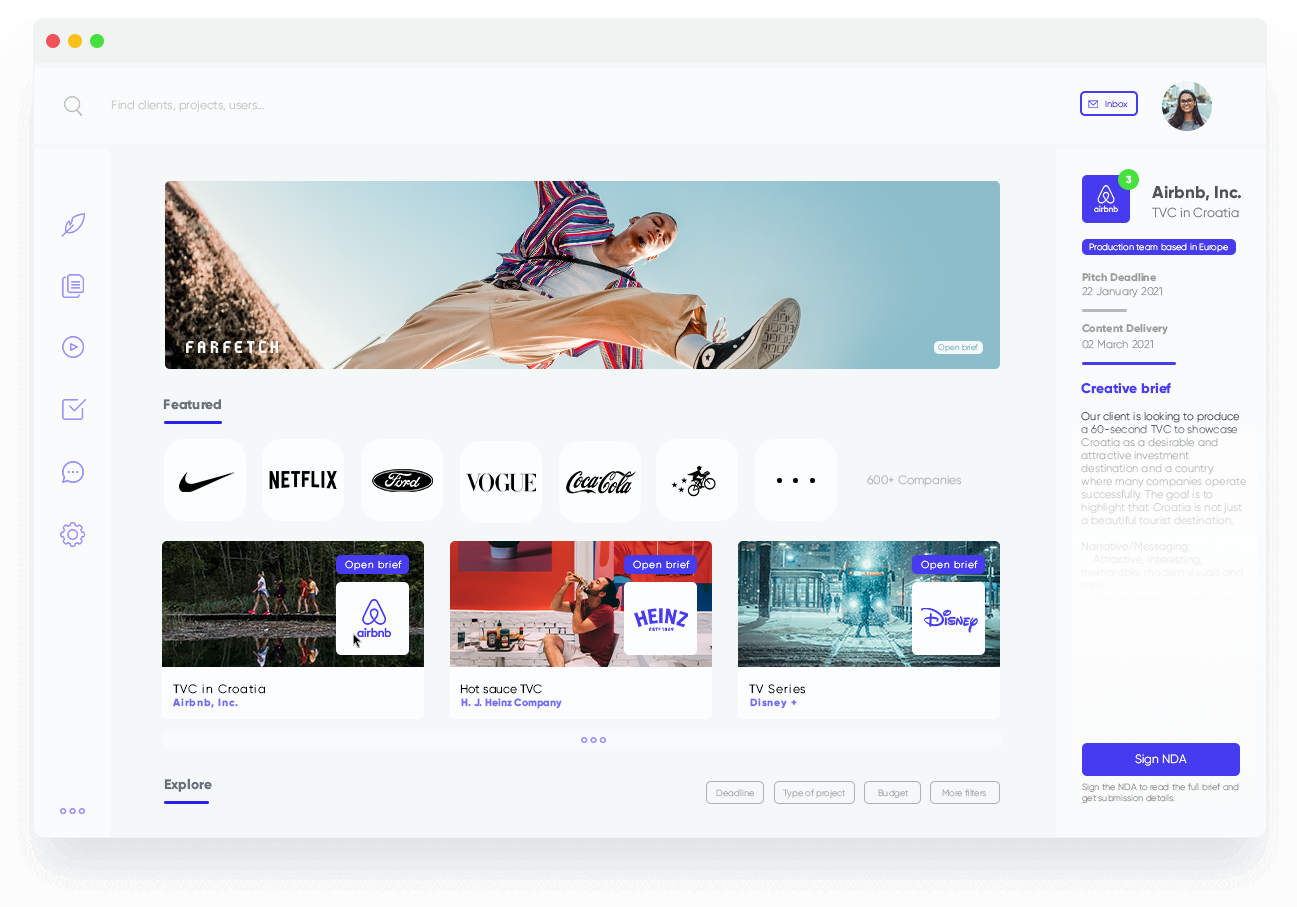The height and width of the screenshot is (907, 1297).
Task: Click the Pitch Deadline progress bar
Action: pos(1104,310)
